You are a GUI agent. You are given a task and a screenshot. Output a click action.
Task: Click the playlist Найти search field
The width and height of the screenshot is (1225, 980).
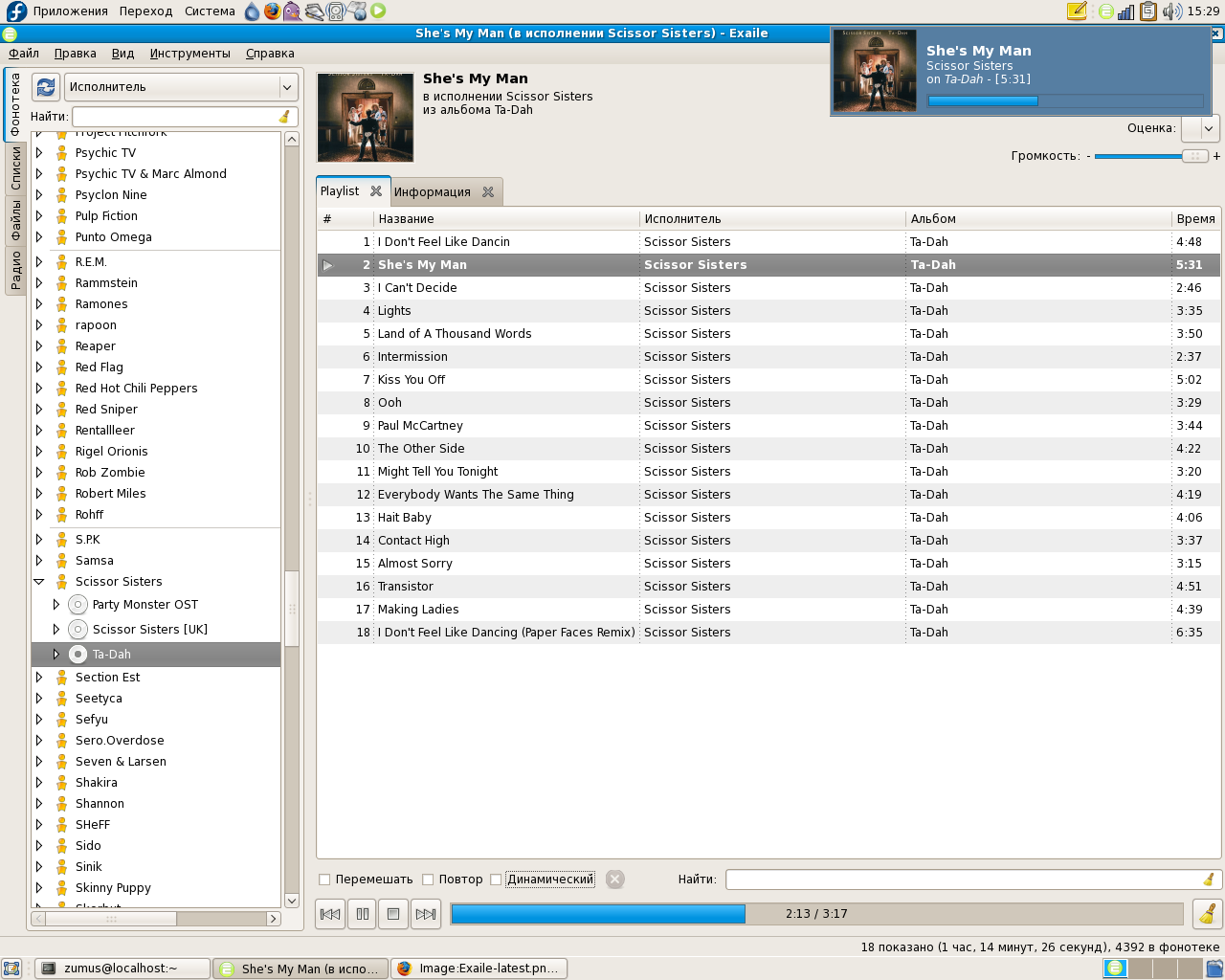[x=962, y=880]
